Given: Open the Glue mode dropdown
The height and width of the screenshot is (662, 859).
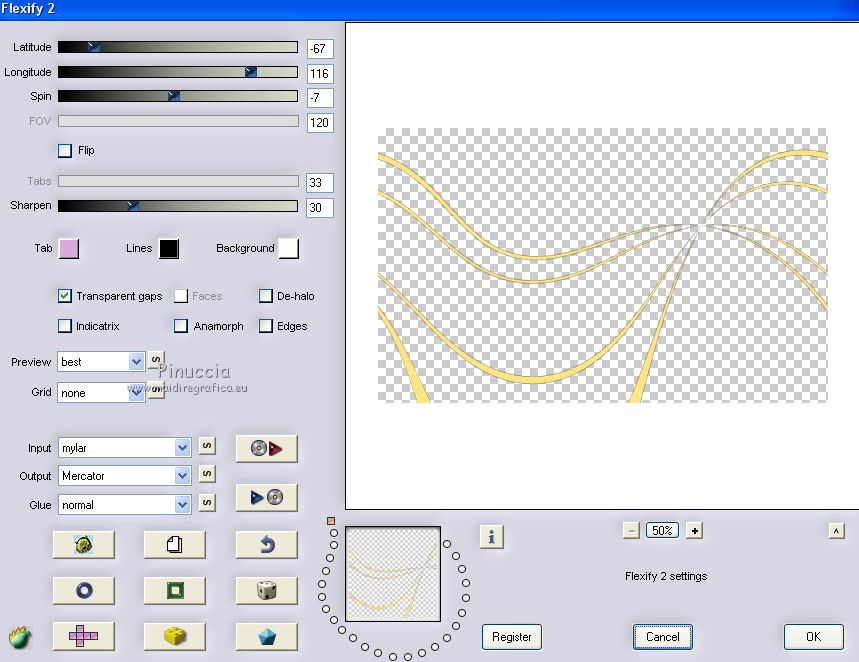Looking at the screenshot, I should pyautogui.click(x=124, y=505).
